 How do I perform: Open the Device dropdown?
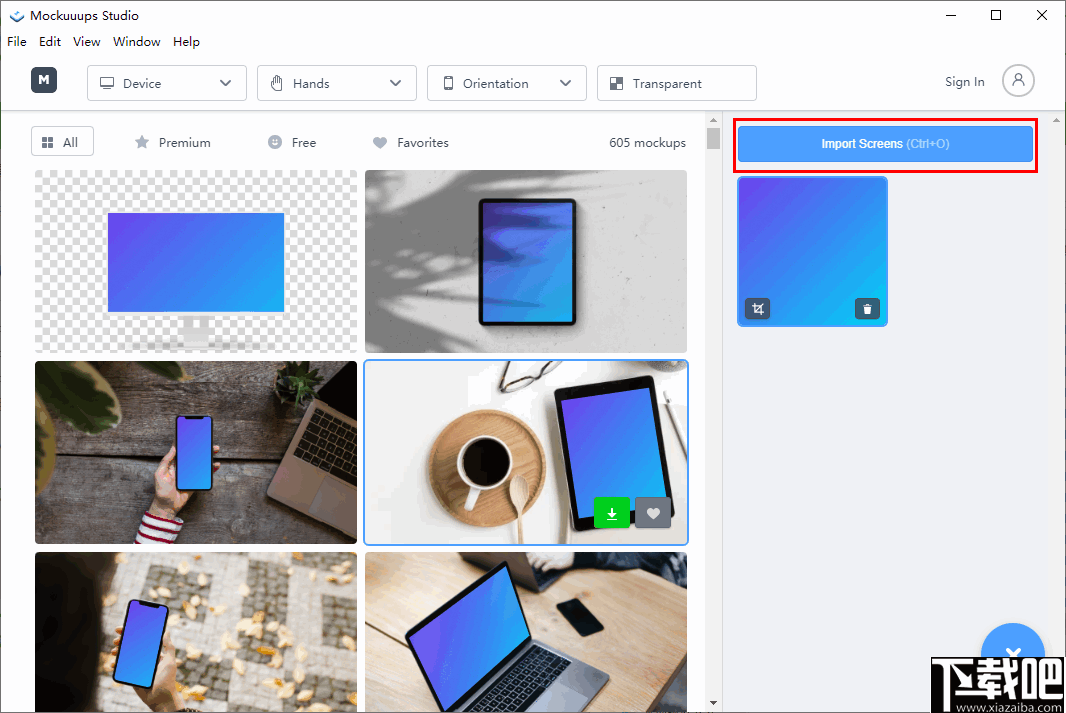166,83
